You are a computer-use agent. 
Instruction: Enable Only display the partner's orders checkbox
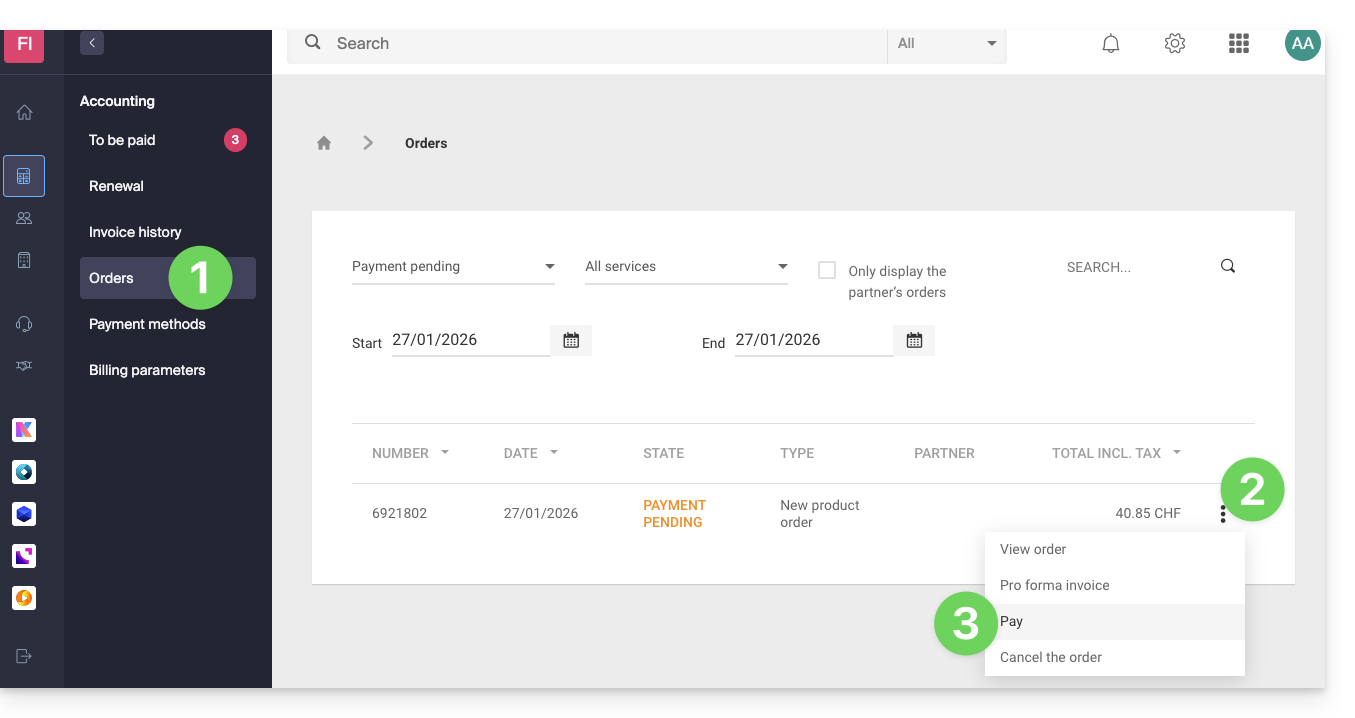point(827,270)
